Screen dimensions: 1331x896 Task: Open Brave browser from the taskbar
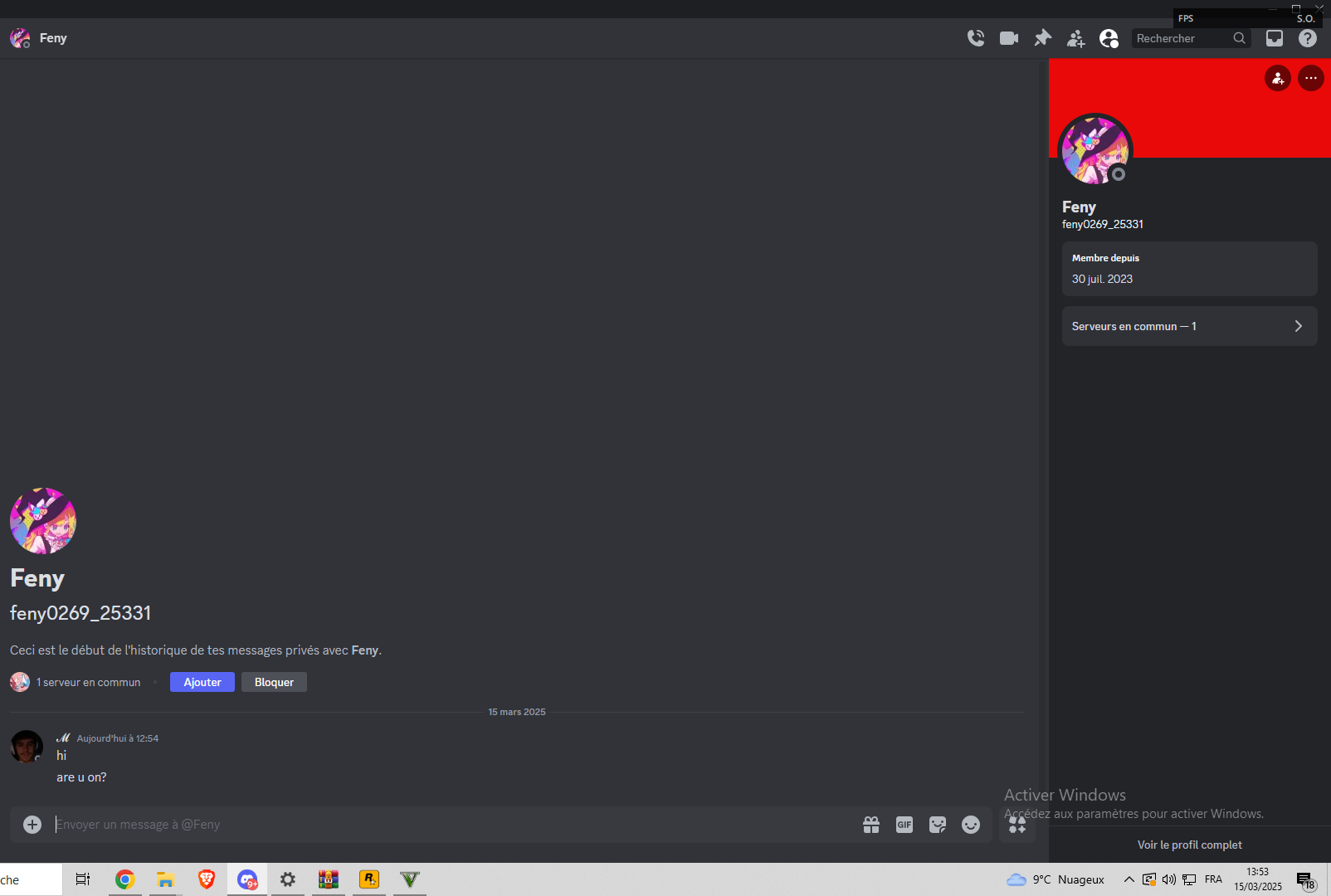pyautogui.click(x=207, y=879)
